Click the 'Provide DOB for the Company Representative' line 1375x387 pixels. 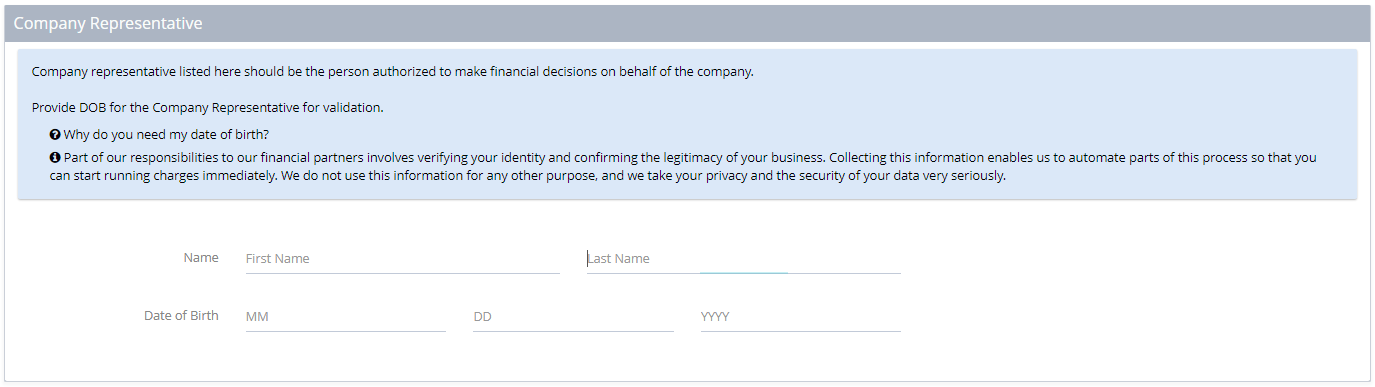click(x=208, y=107)
